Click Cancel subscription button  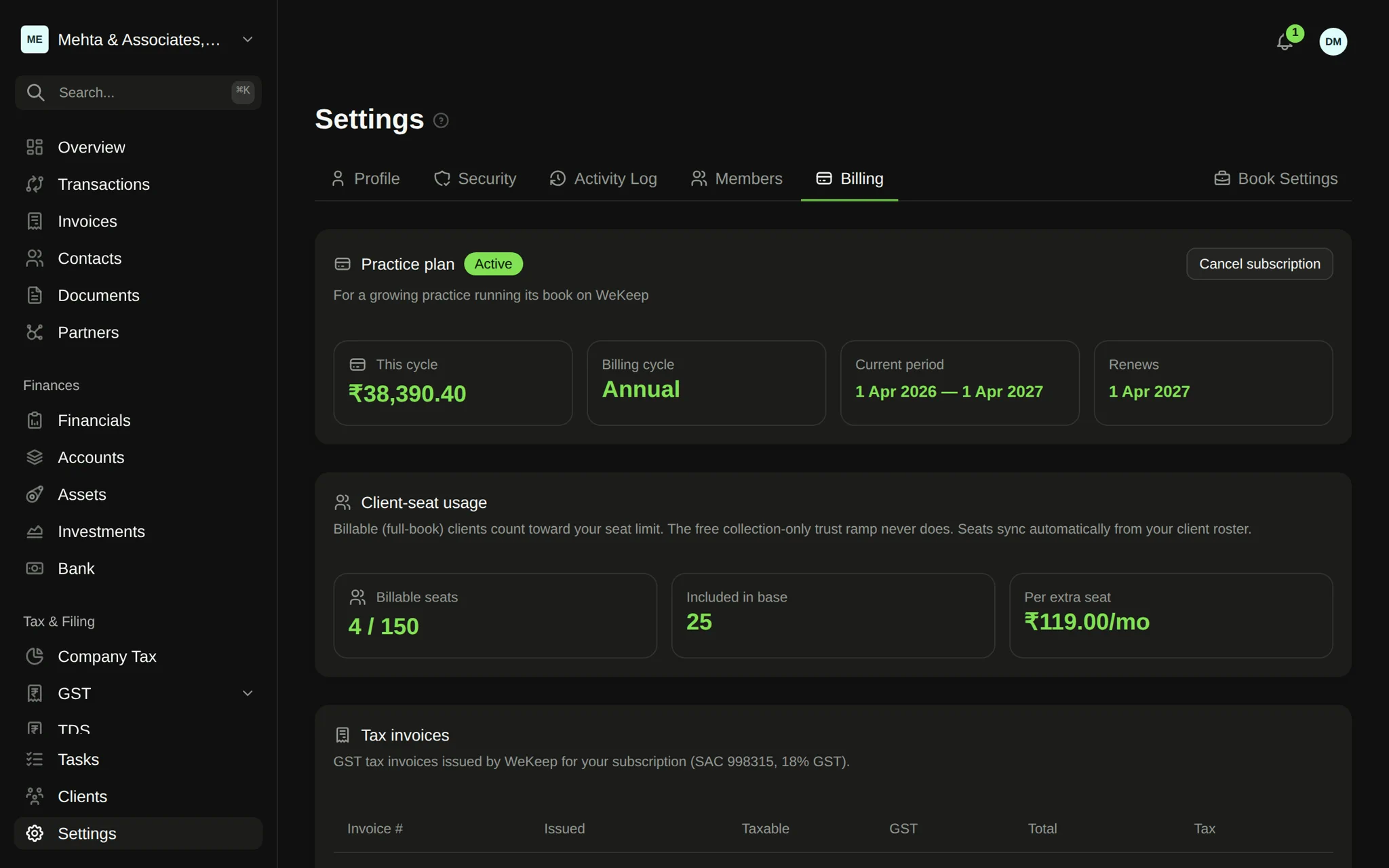point(1259,264)
